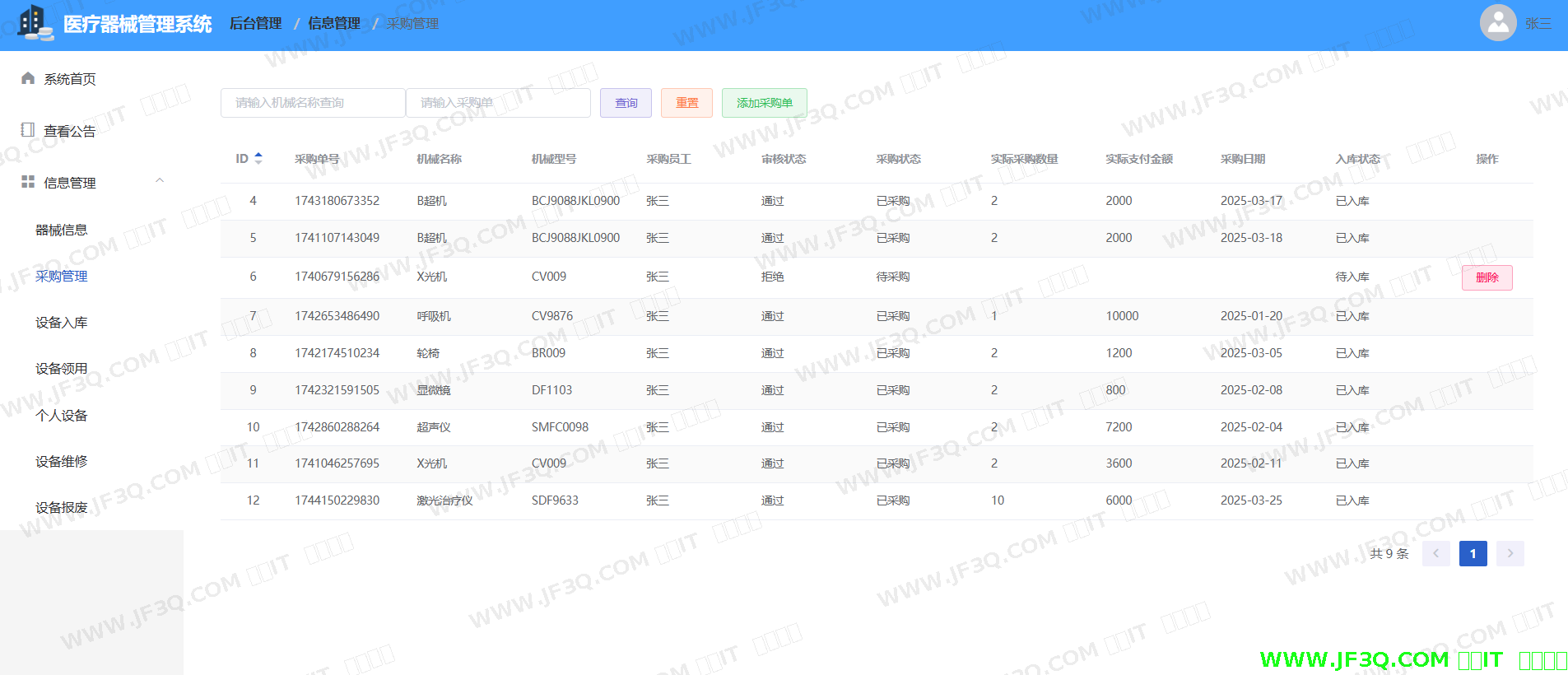Click the home icon beside 系统首页
This screenshot has height=675, width=1568.
point(28,78)
